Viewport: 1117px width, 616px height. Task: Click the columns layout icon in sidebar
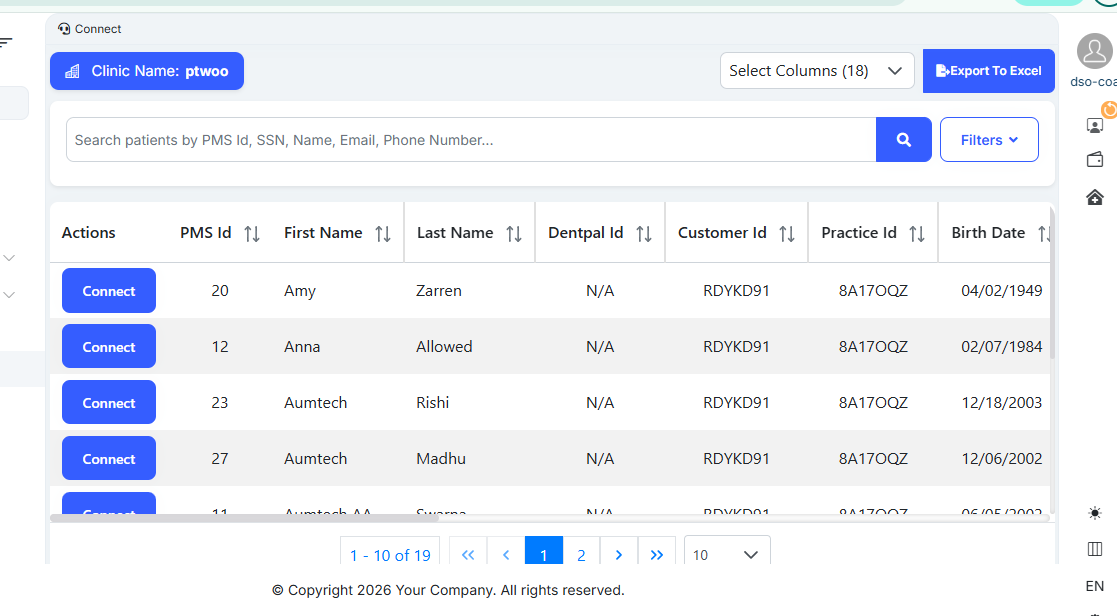[x=1094, y=549]
